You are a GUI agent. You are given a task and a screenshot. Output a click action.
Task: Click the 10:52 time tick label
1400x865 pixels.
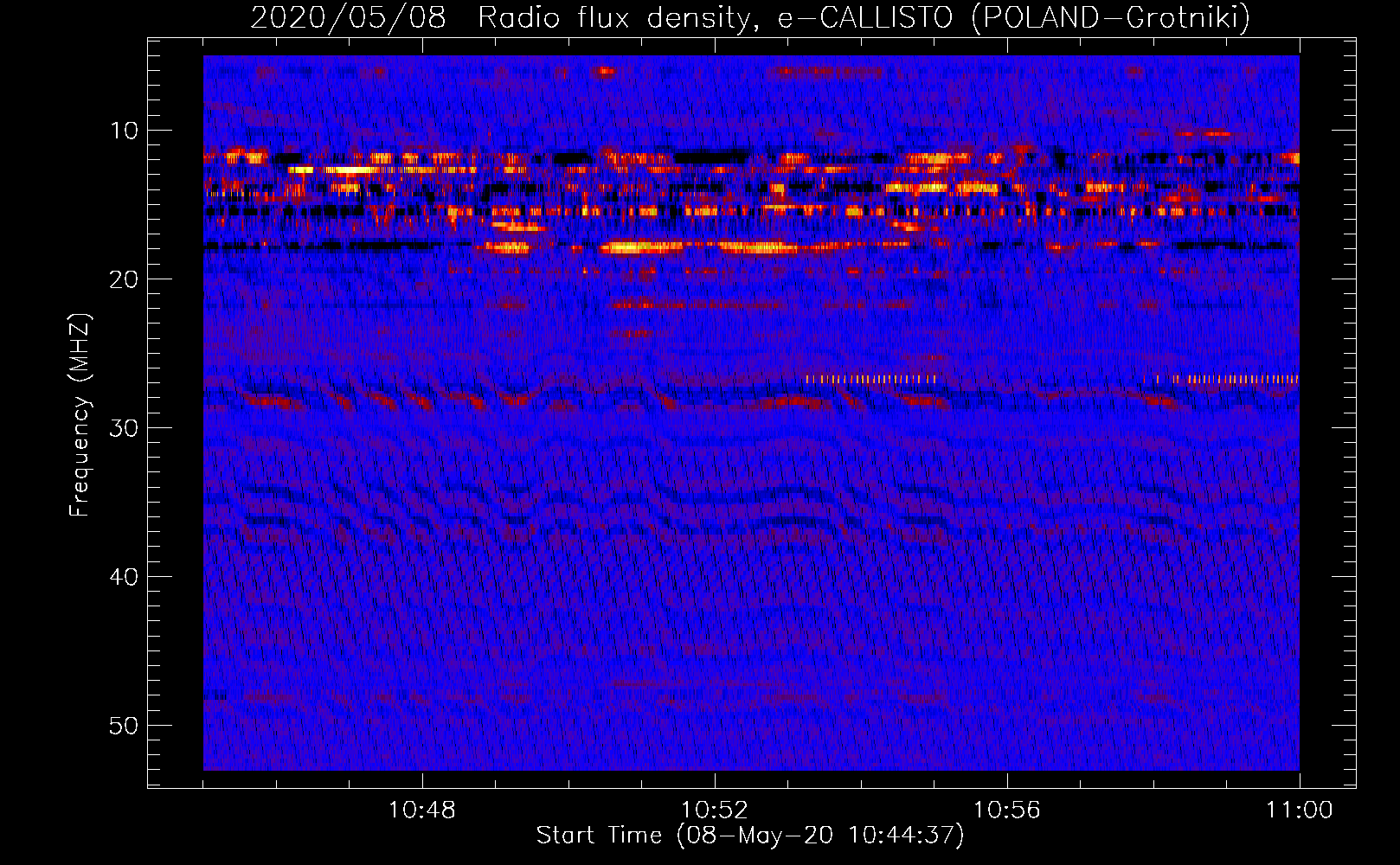(x=715, y=810)
